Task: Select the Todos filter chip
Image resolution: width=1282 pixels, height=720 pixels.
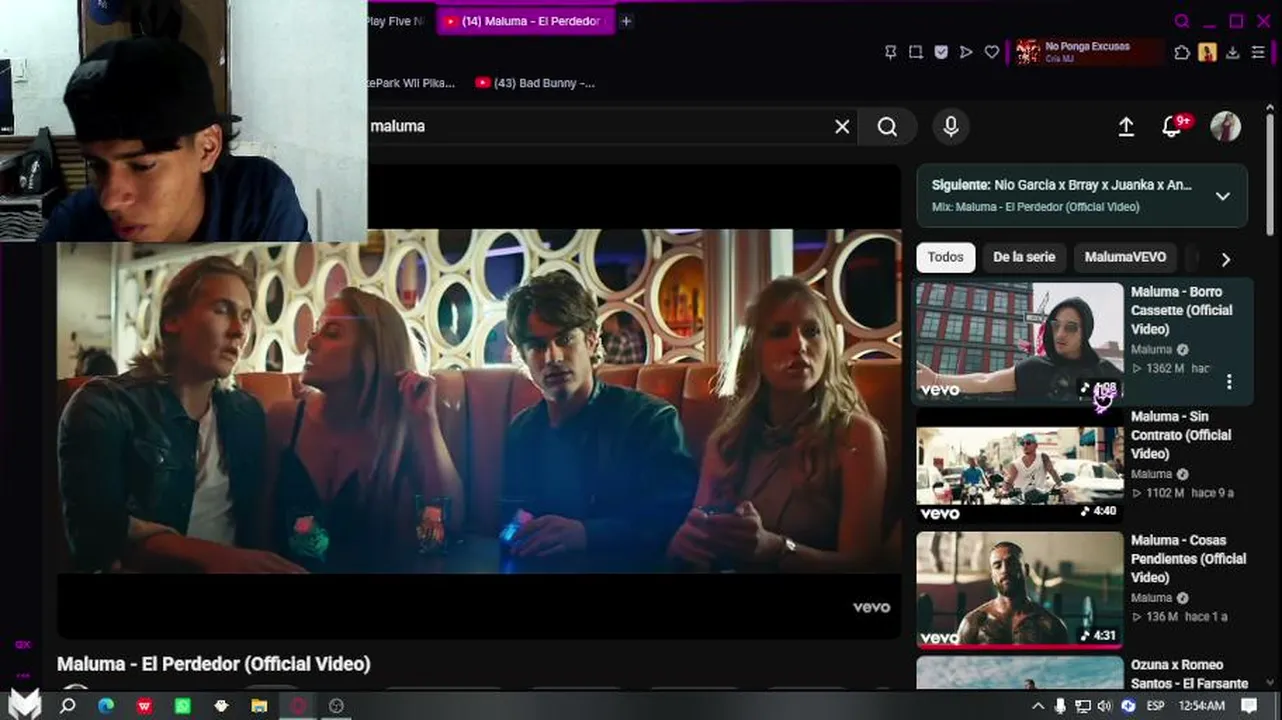Action: 945,257
